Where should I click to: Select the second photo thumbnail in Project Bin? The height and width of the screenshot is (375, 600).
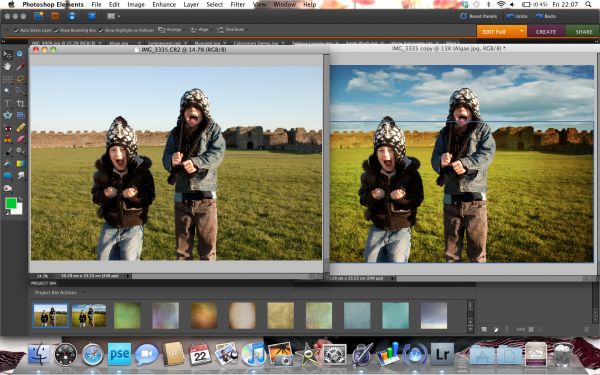click(x=89, y=316)
